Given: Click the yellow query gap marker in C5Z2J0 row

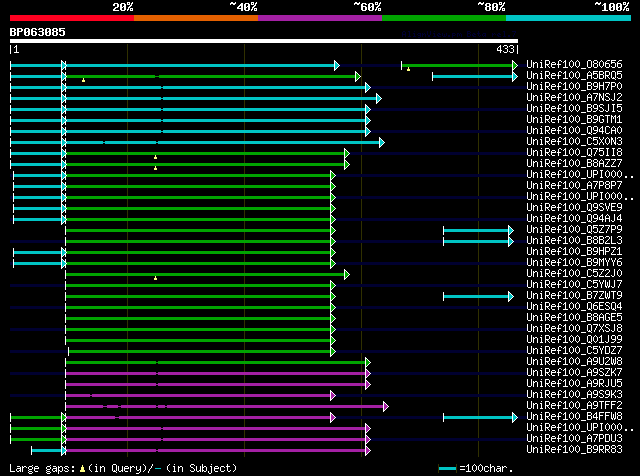Looking at the screenshot, I should 156,278.
